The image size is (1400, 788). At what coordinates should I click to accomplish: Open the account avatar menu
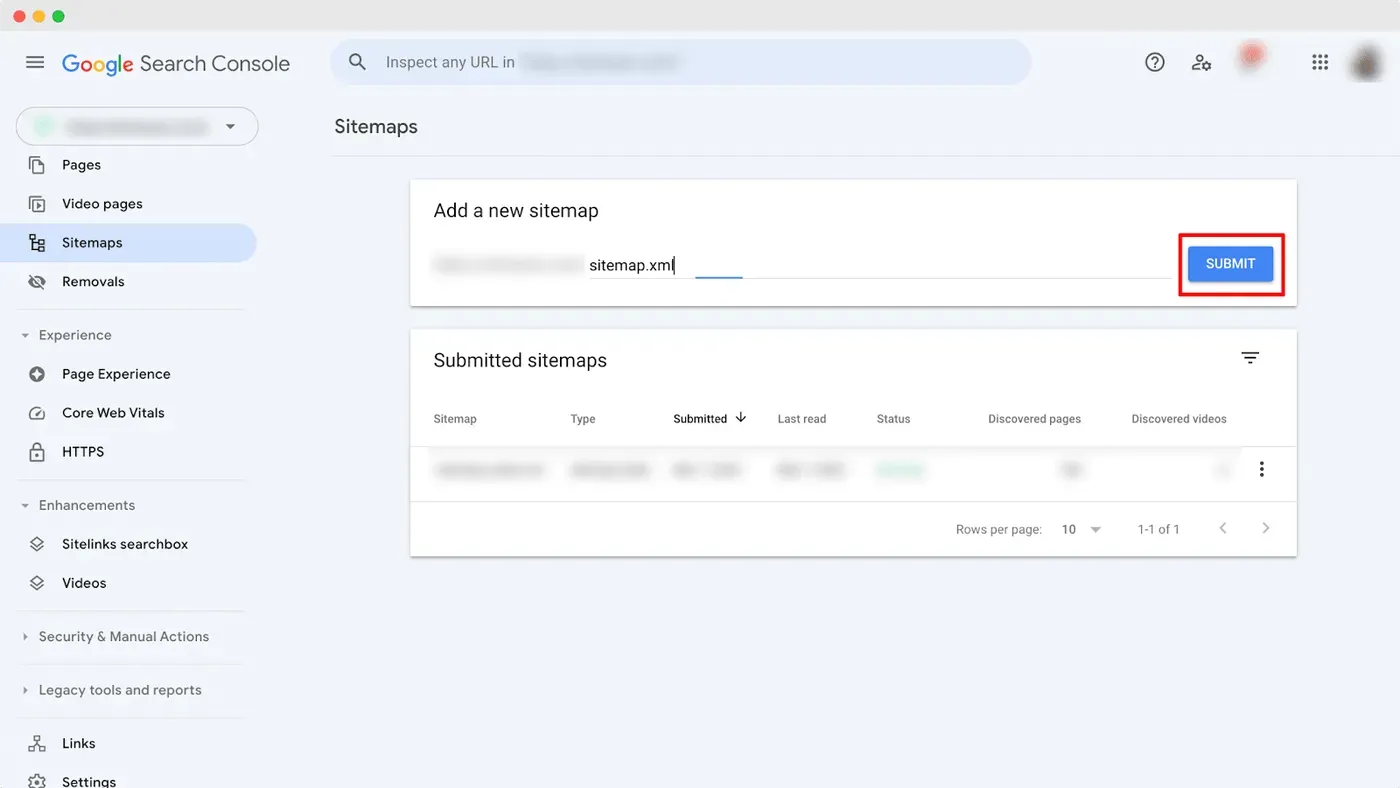pos(1366,63)
